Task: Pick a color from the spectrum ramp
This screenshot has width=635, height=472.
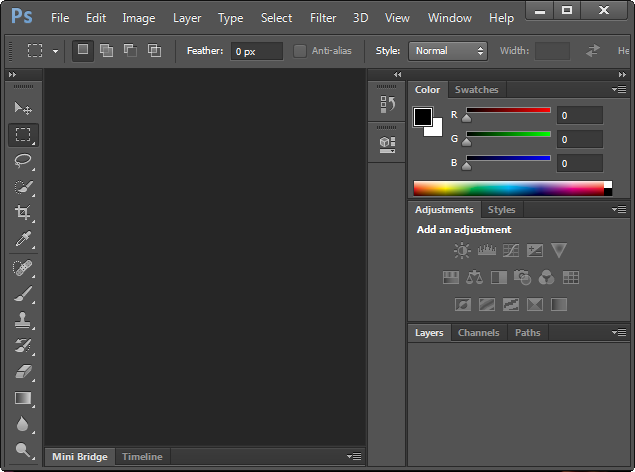Action: [513, 189]
